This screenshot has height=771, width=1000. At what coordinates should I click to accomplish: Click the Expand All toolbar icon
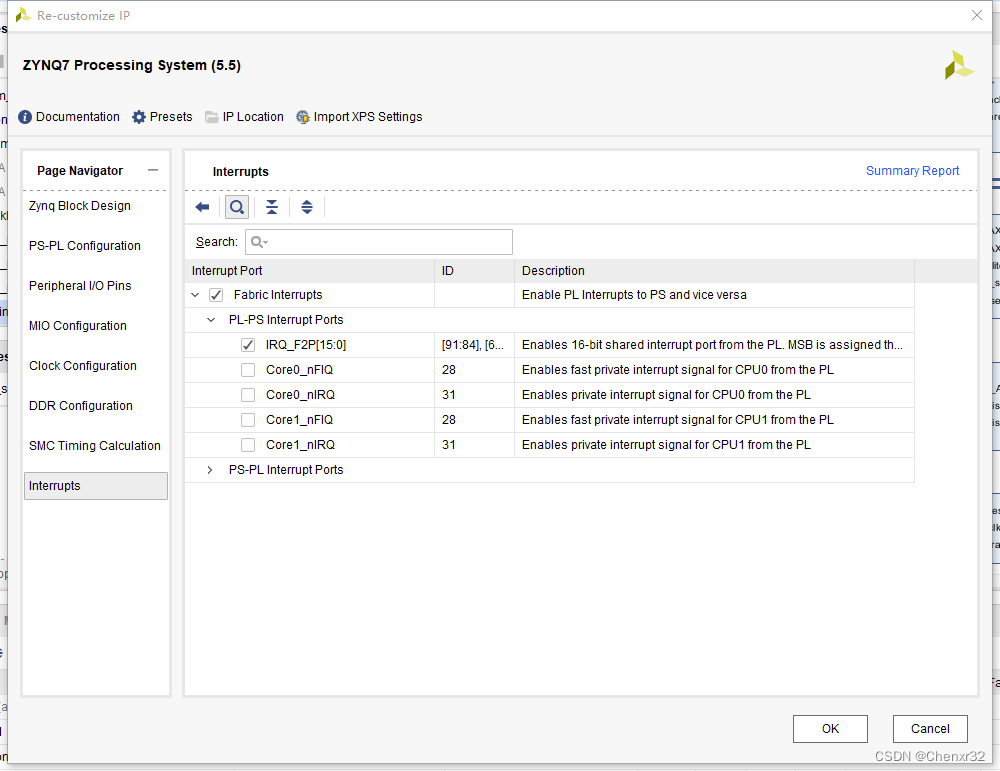[307, 207]
